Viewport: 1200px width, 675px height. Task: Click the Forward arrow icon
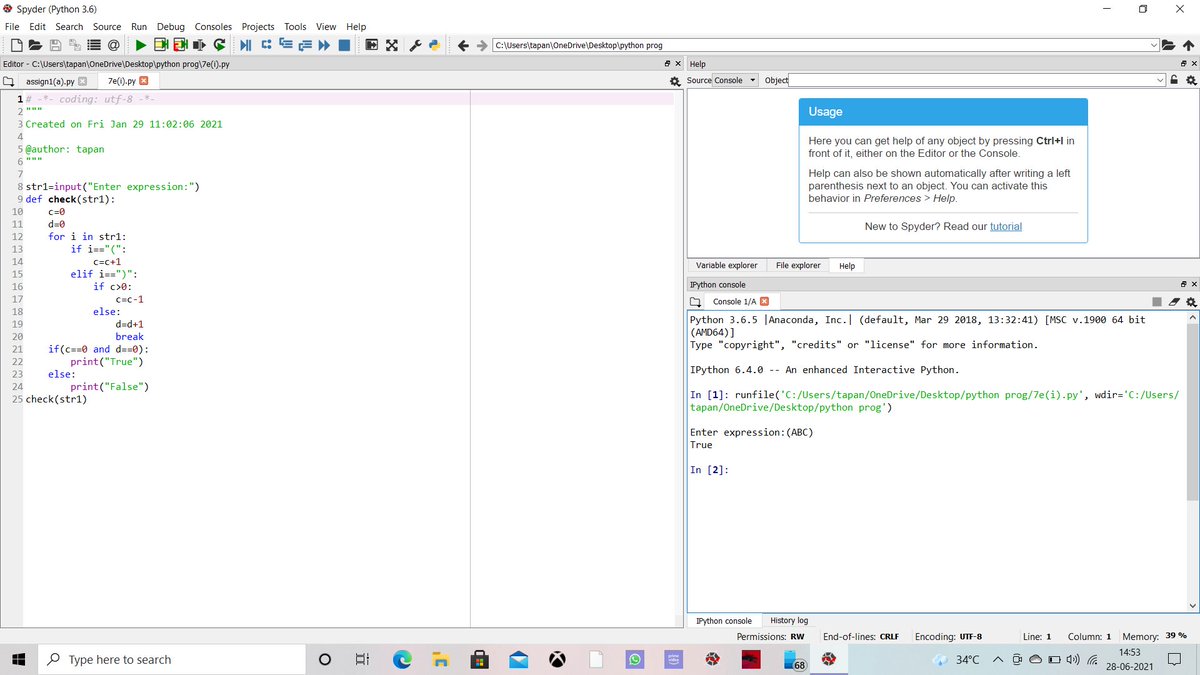point(482,45)
